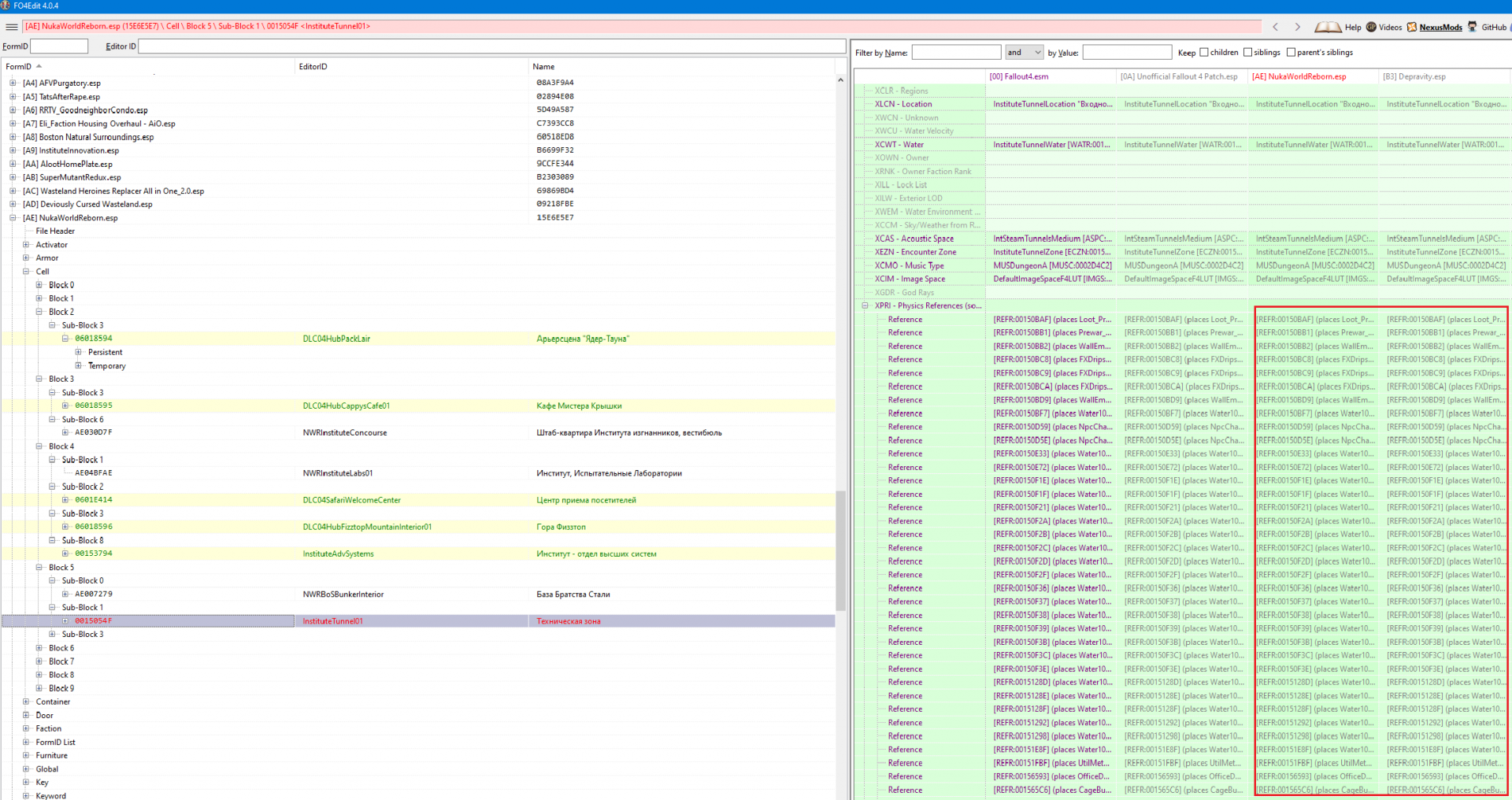Tick the Keep siblings checkbox
Image resolution: width=1512 pixels, height=800 pixels.
1247,53
